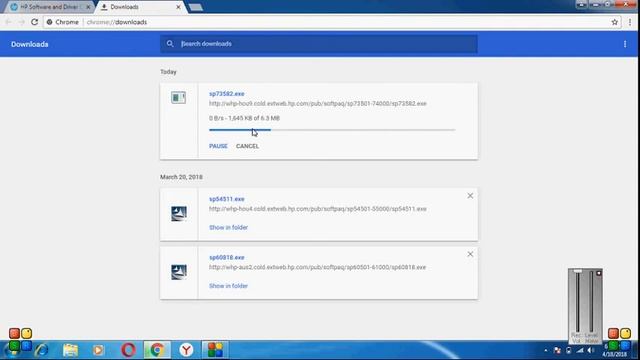Go forward with the browser forward arrow
Image resolution: width=640 pixels, height=360 pixels.
(x=21, y=22)
